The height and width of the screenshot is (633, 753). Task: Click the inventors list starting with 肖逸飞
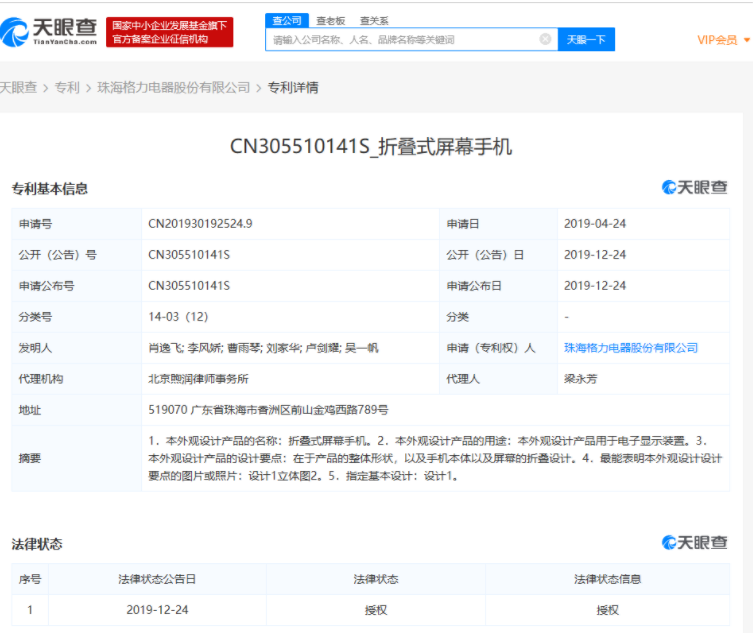pyautogui.click(x=263, y=348)
